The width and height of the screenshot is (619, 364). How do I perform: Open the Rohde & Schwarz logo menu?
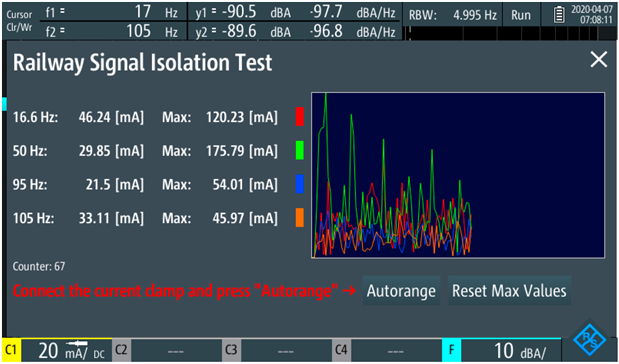[x=590, y=340]
